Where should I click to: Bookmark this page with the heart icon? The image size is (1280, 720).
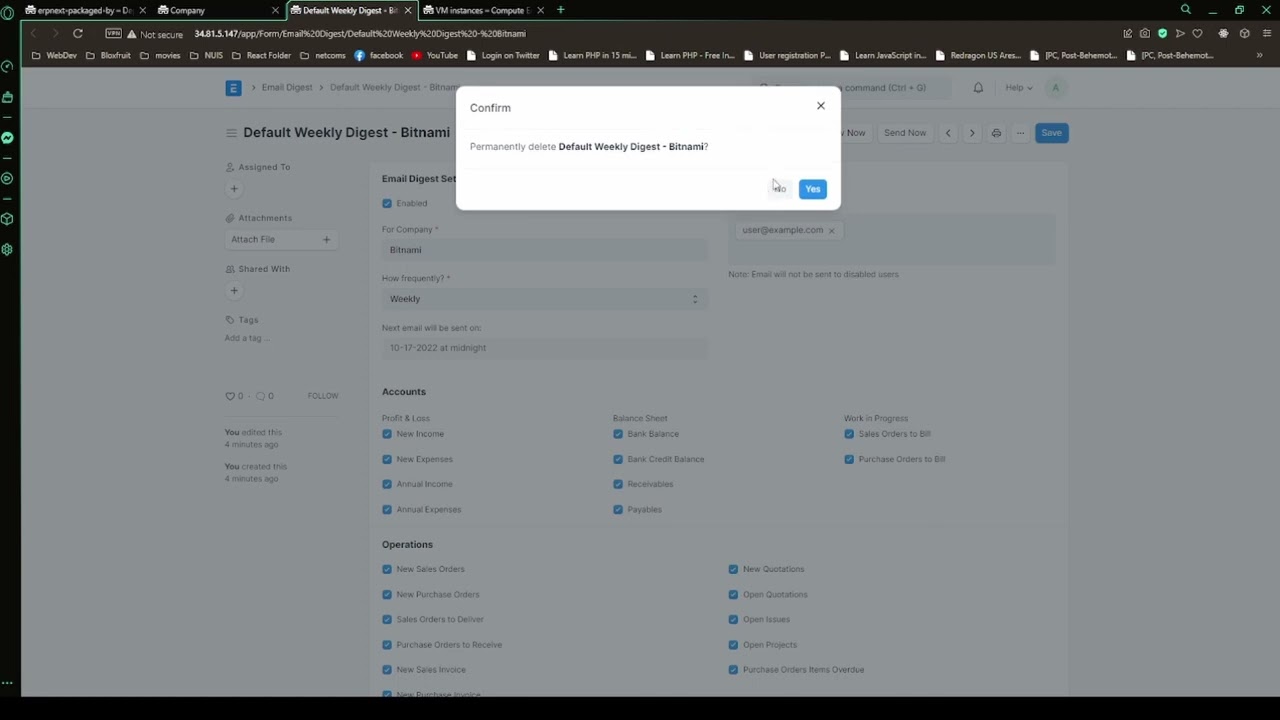tap(1197, 33)
